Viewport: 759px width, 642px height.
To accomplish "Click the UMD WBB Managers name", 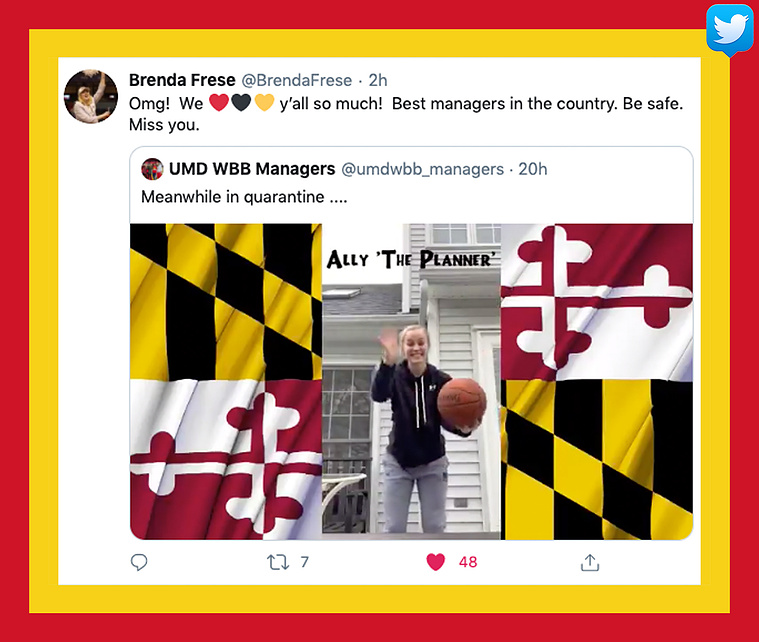I will coord(252,169).
